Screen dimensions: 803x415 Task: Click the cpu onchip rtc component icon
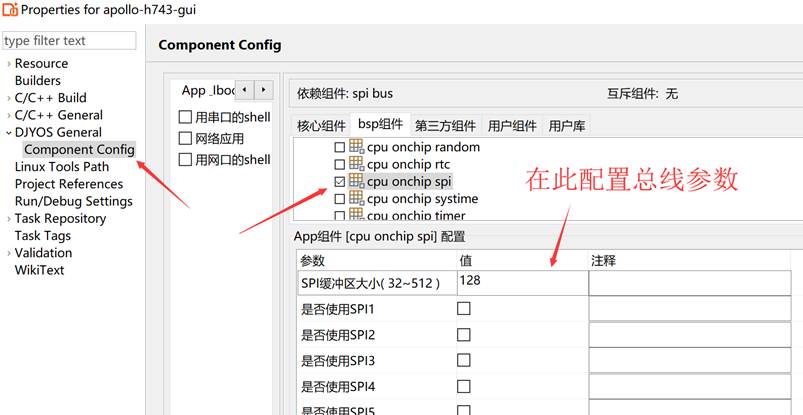coord(357,165)
